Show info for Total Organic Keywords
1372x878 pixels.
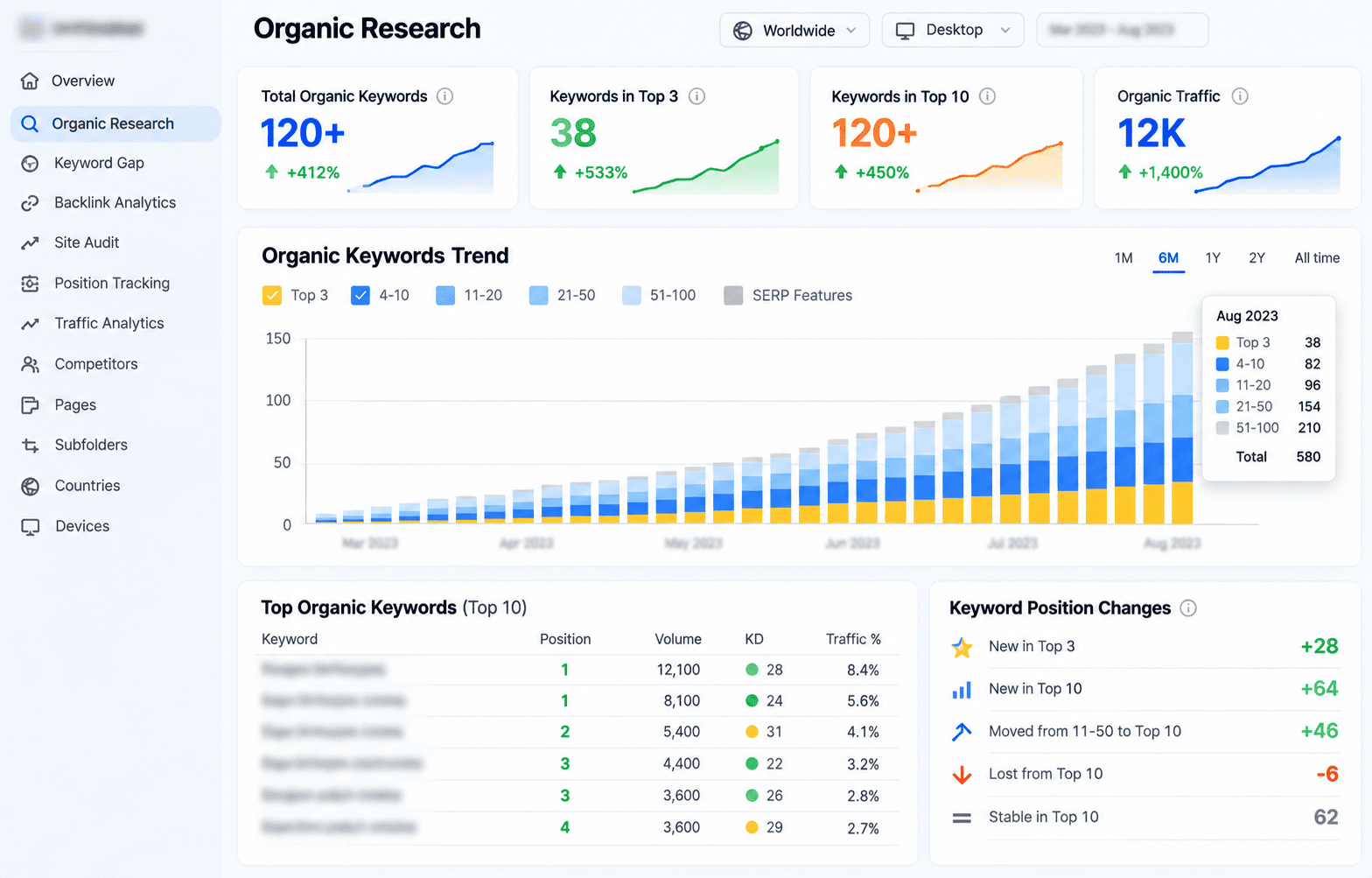444,96
